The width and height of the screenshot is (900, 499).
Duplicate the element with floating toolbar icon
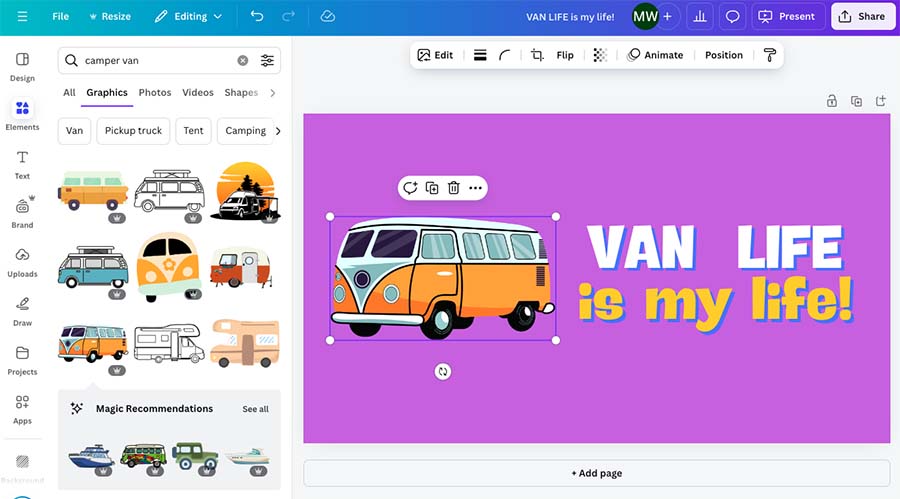(432, 188)
